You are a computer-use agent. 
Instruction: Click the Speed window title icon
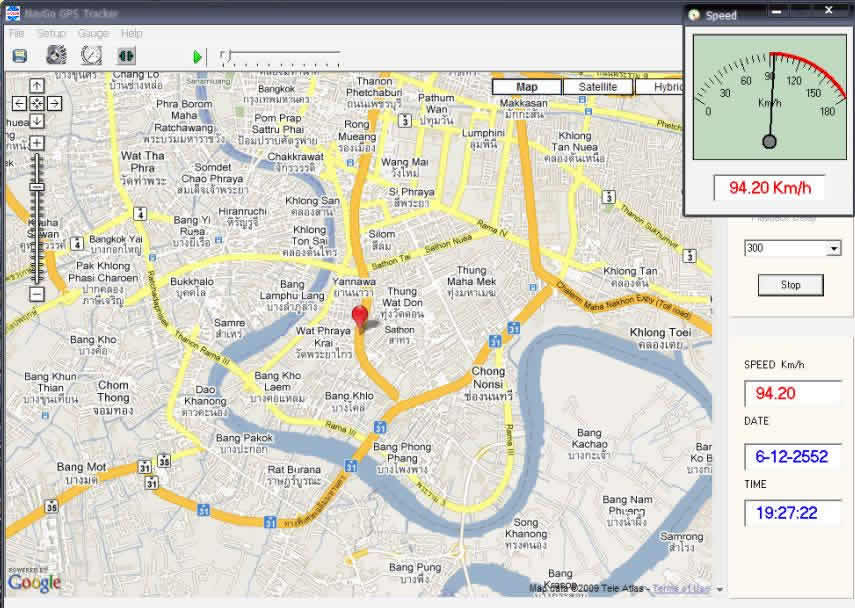pyautogui.click(x=694, y=15)
